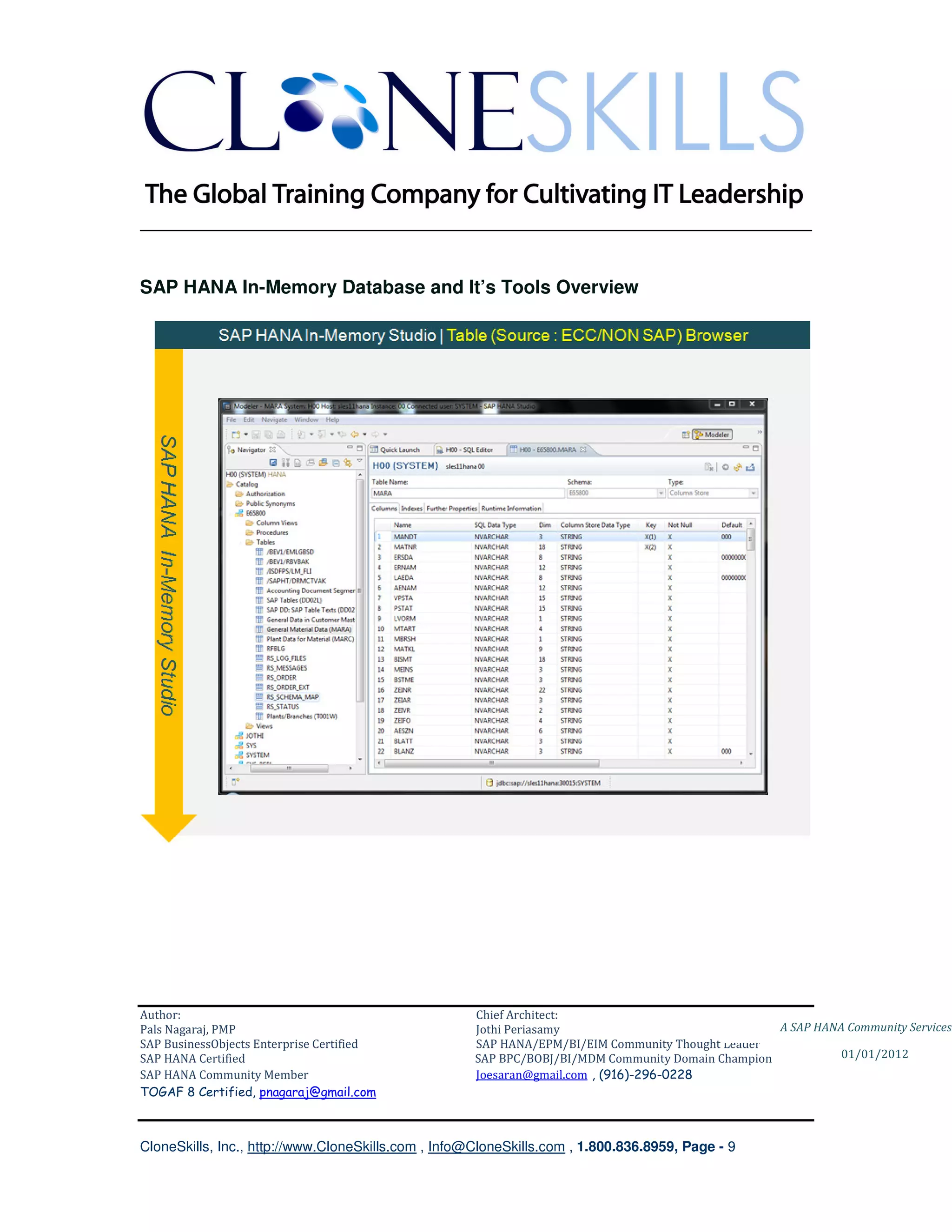The width and height of the screenshot is (952, 1232).
Task: Open the Schema dropdown showing E65800
Action: 661,493
